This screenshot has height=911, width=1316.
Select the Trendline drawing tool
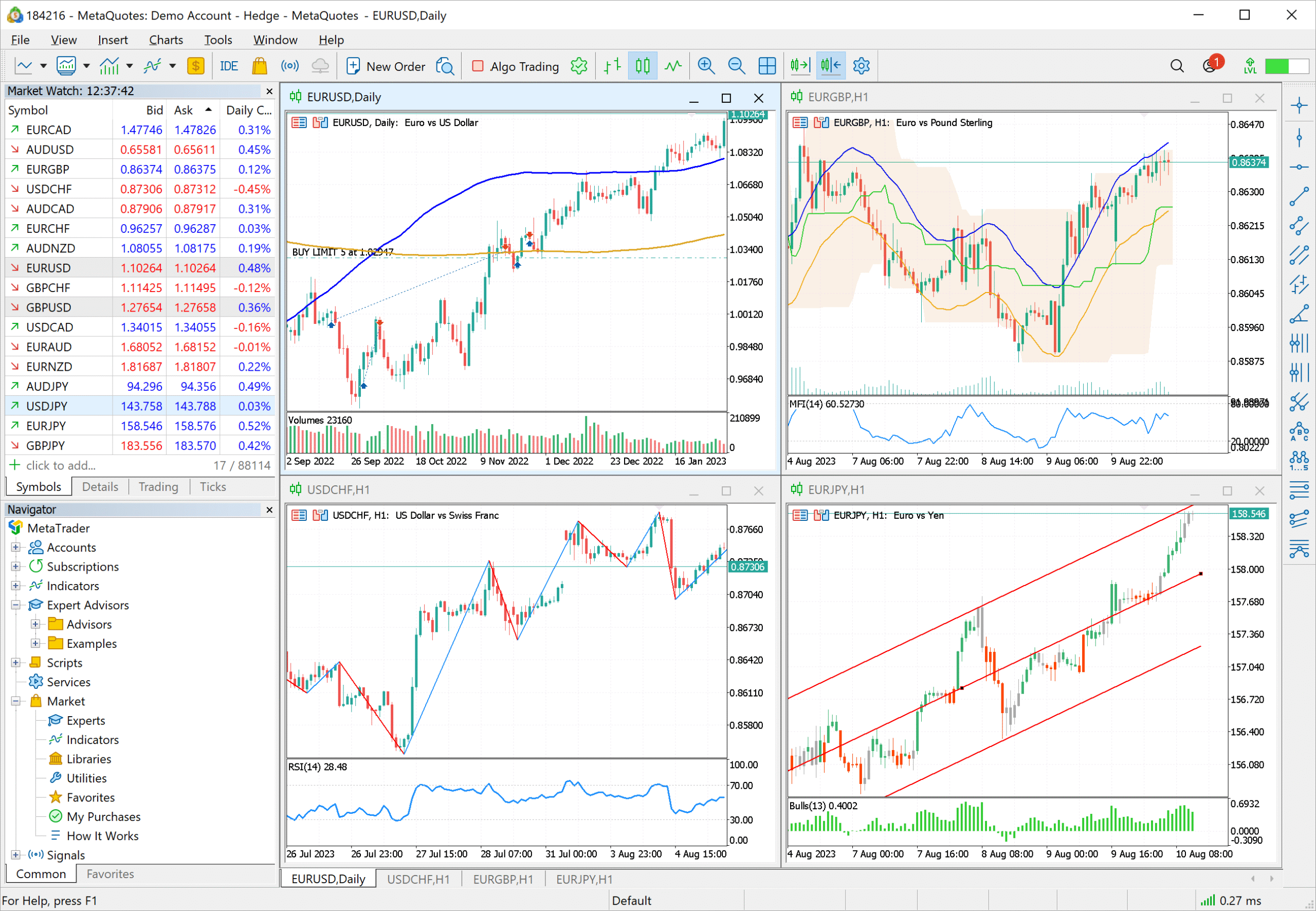click(x=1299, y=196)
